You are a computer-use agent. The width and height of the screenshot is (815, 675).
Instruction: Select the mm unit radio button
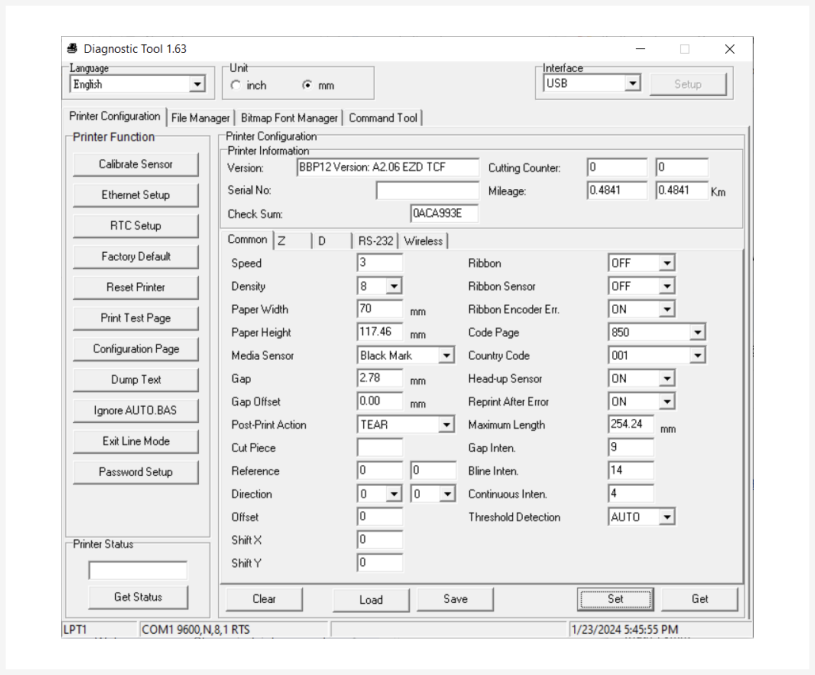click(307, 85)
